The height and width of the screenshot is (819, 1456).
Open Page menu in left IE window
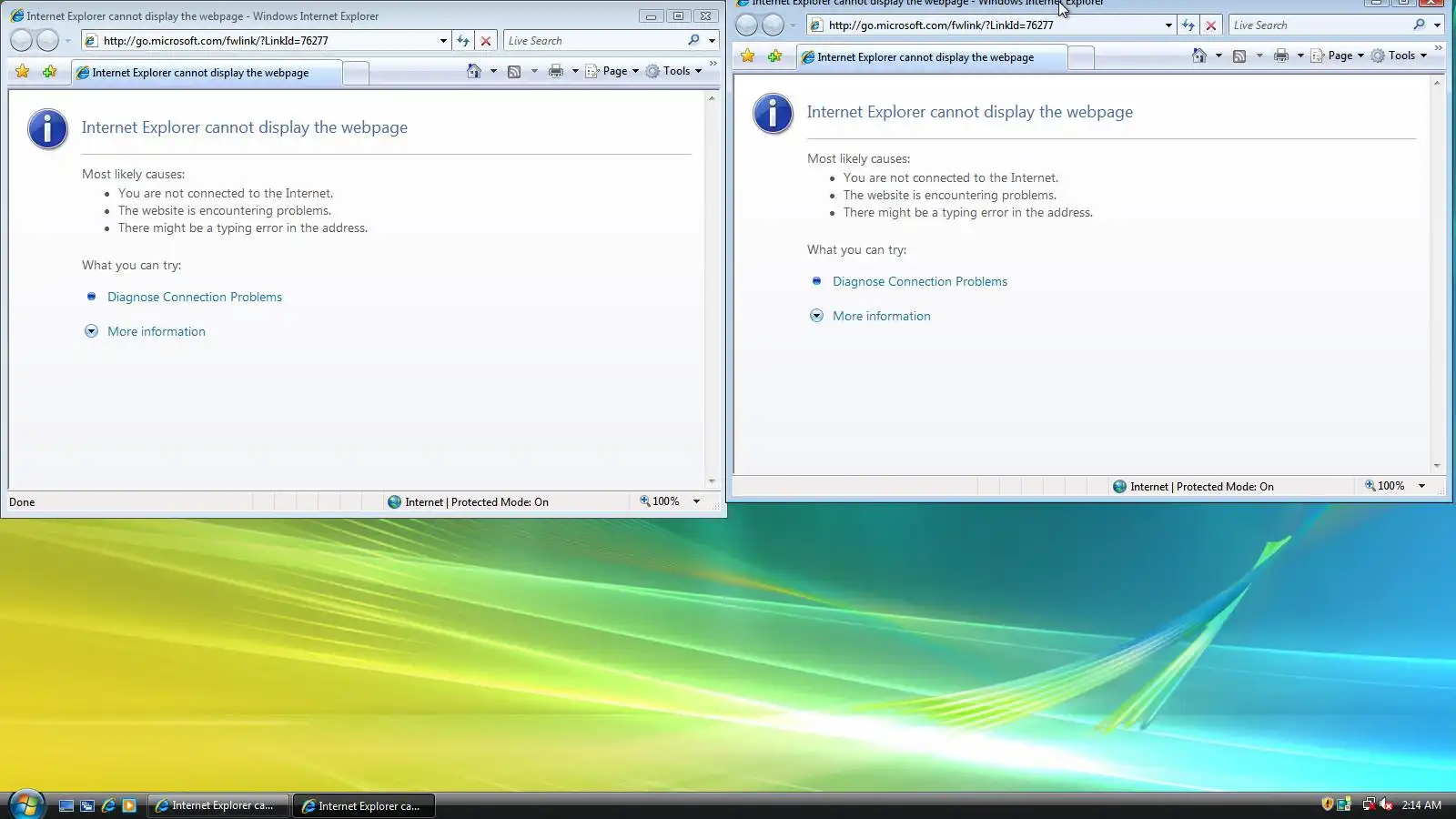pyautogui.click(x=612, y=71)
